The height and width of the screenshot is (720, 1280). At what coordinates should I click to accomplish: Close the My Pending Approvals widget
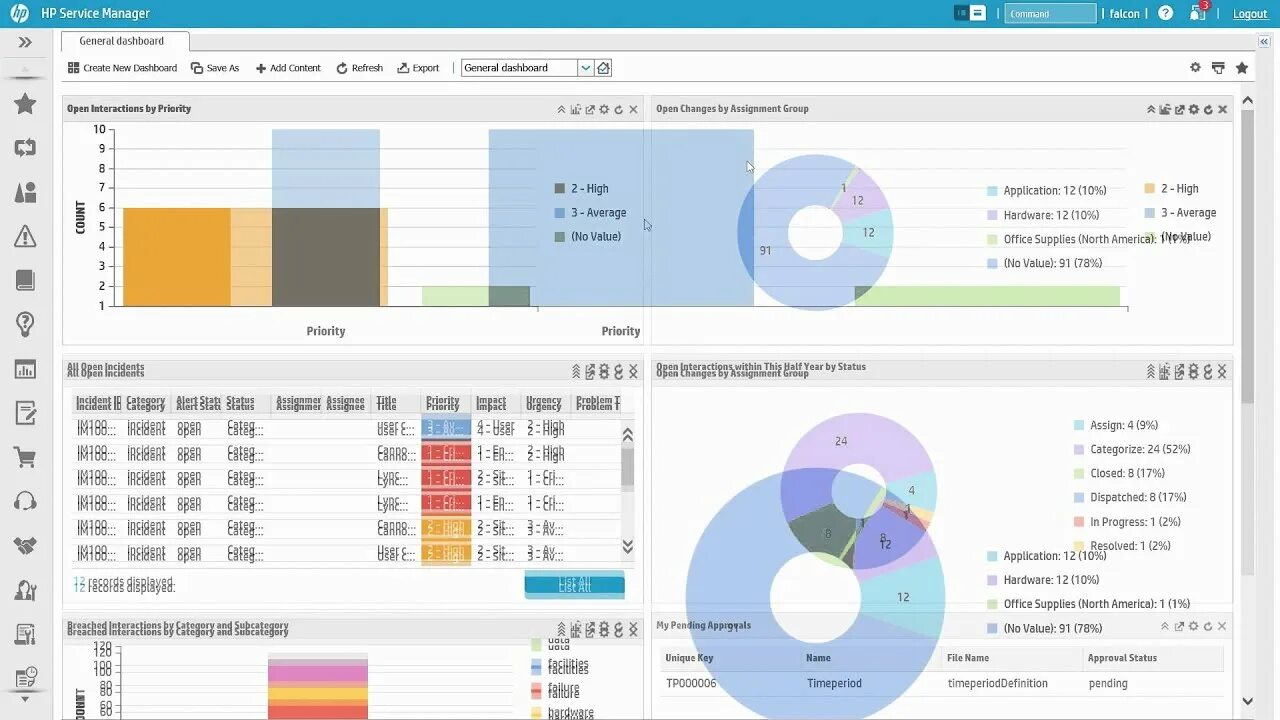tap(1222, 626)
